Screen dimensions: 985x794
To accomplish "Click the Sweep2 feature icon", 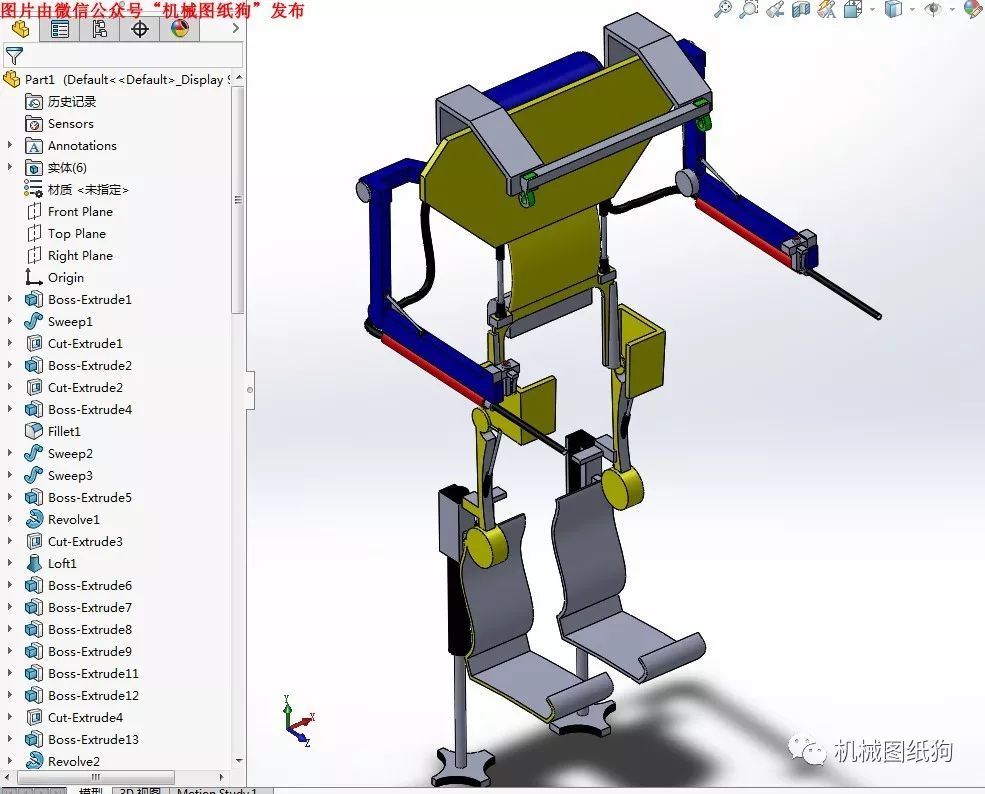I will [33, 454].
